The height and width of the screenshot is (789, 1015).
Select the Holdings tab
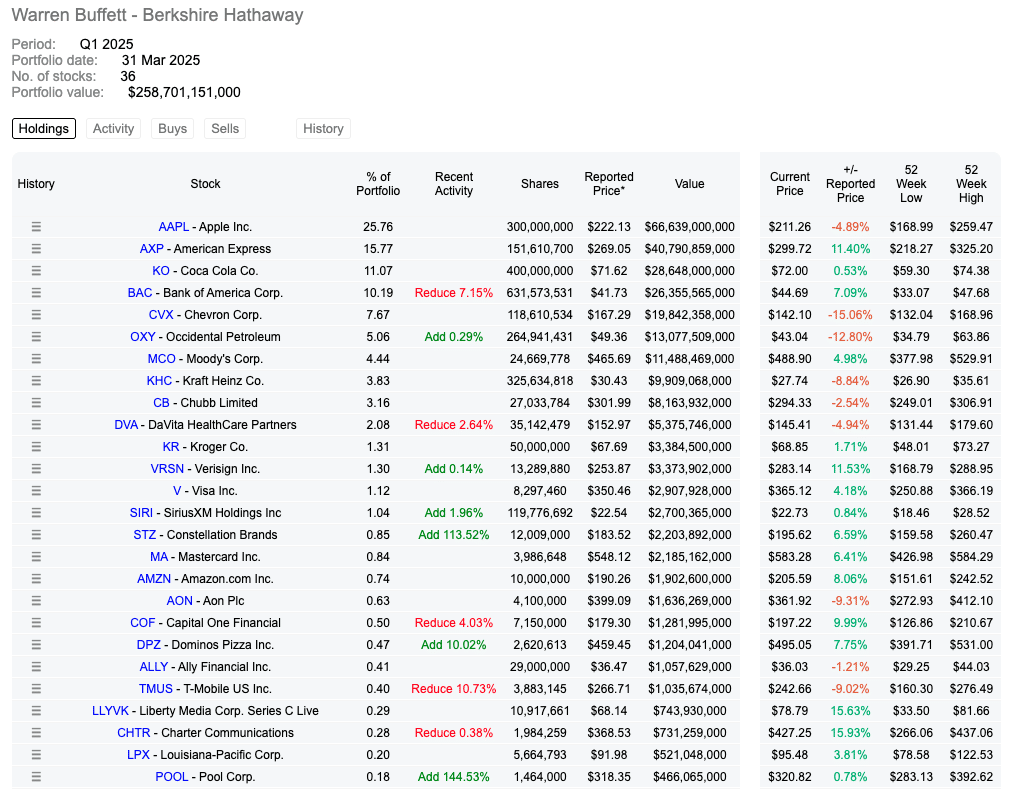[43, 128]
